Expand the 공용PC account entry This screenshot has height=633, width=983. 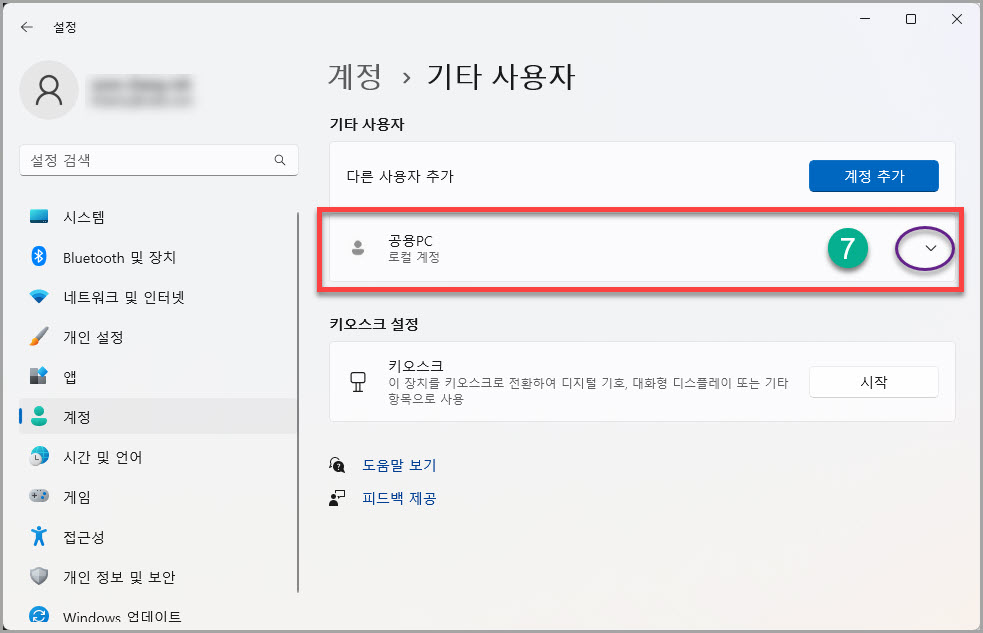pos(923,250)
